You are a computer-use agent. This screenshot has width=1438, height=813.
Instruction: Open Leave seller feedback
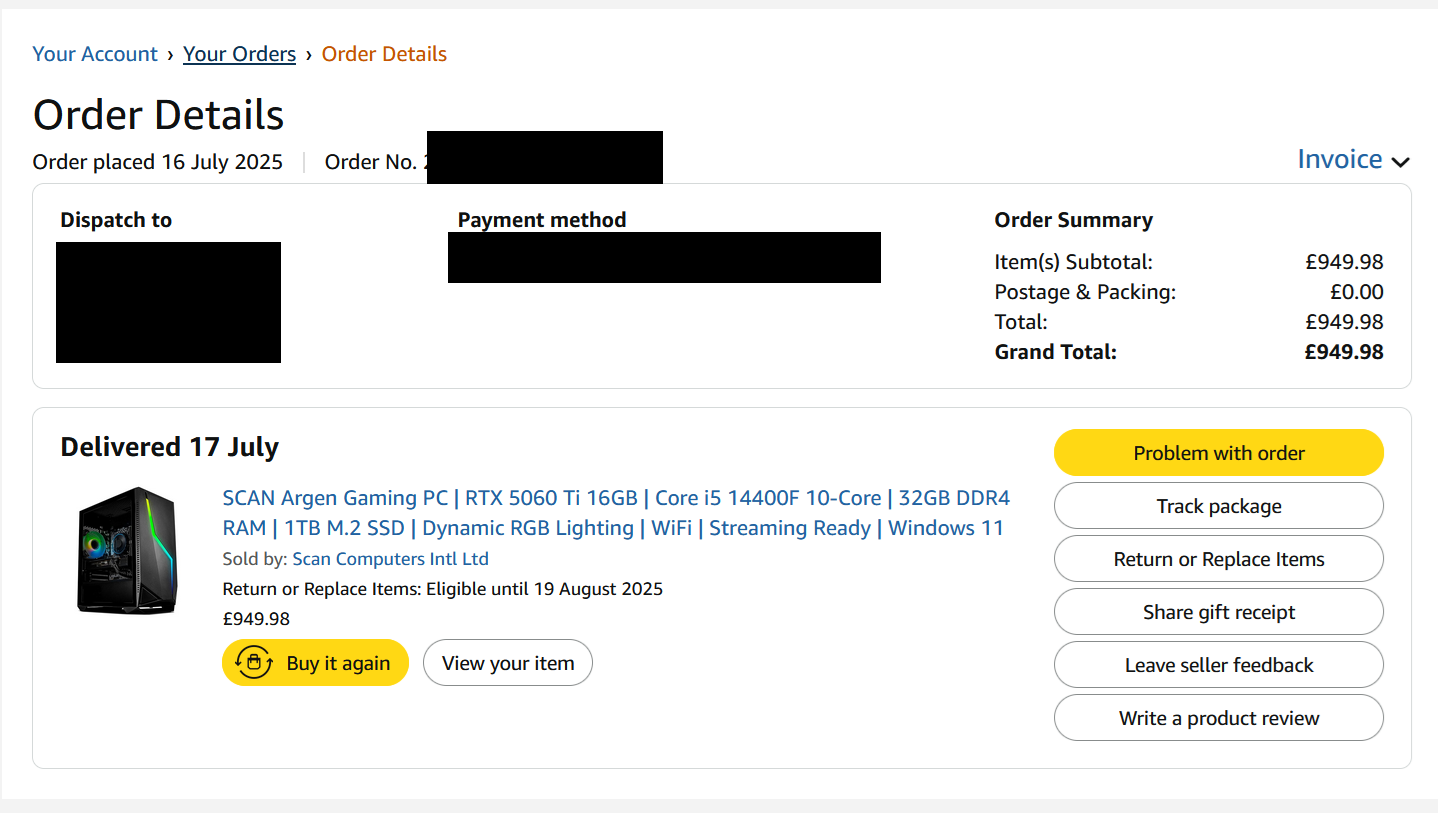coord(1218,665)
